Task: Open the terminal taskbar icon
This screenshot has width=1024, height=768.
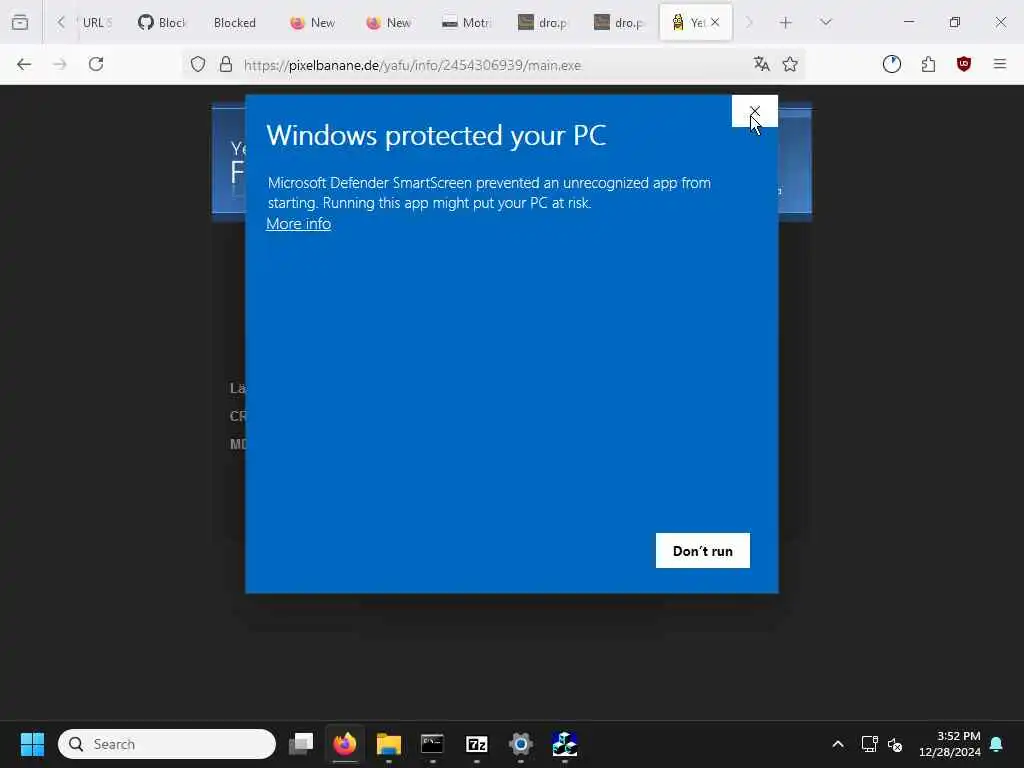Action: click(x=432, y=744)
